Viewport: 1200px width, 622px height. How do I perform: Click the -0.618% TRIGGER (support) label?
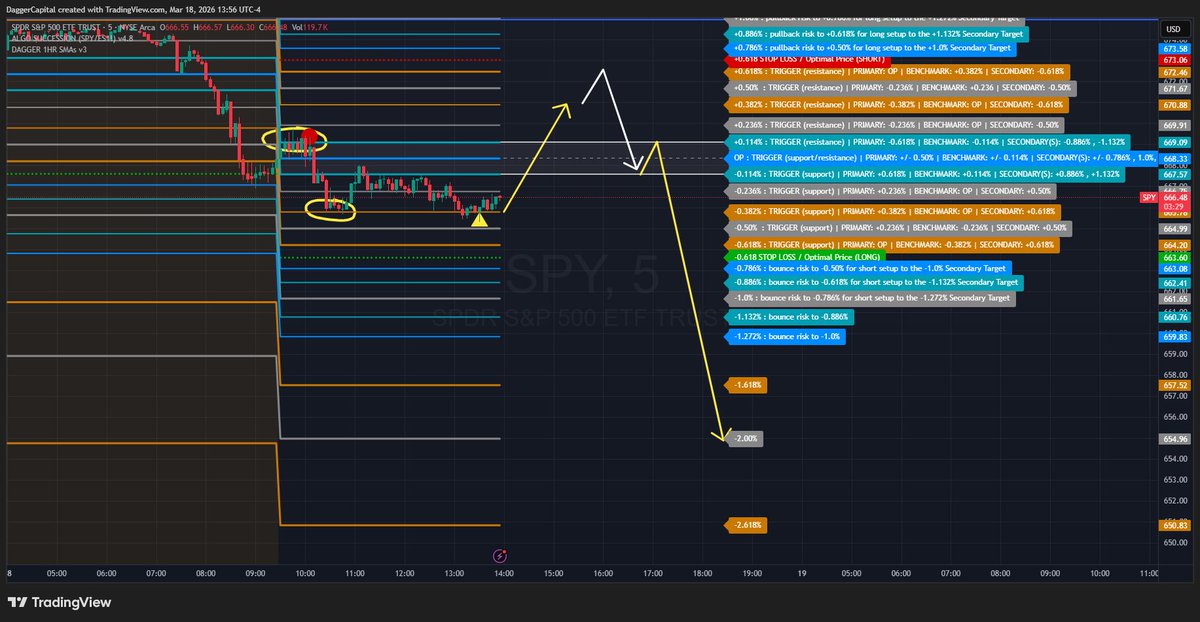pos(893,244)
